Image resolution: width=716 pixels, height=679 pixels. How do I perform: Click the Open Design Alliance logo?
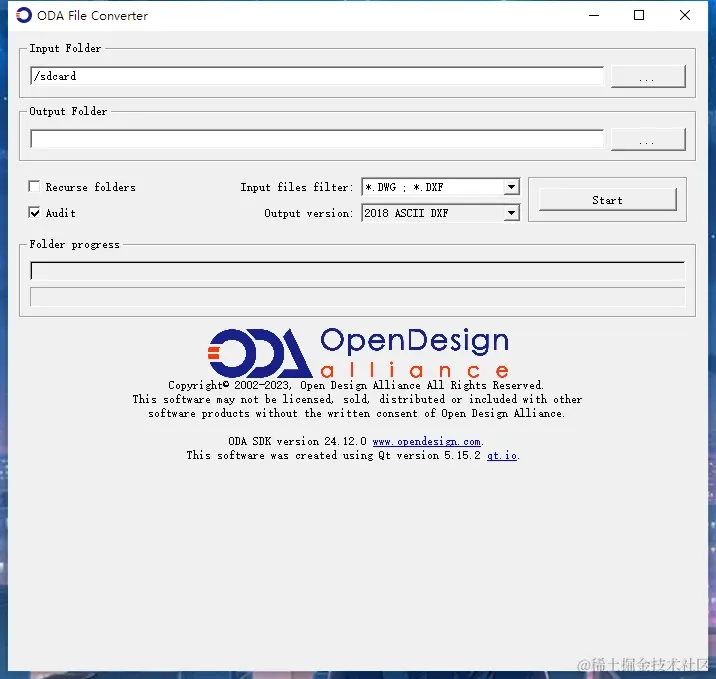pyautogui.click(x=358, y=353)
